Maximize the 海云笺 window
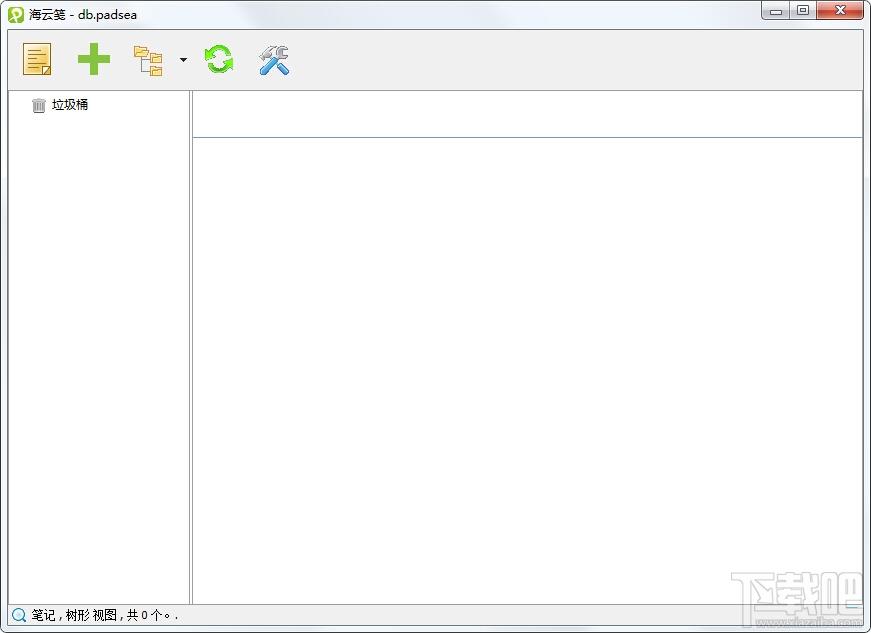The image size is (871, 633). (x=803, y=11)
